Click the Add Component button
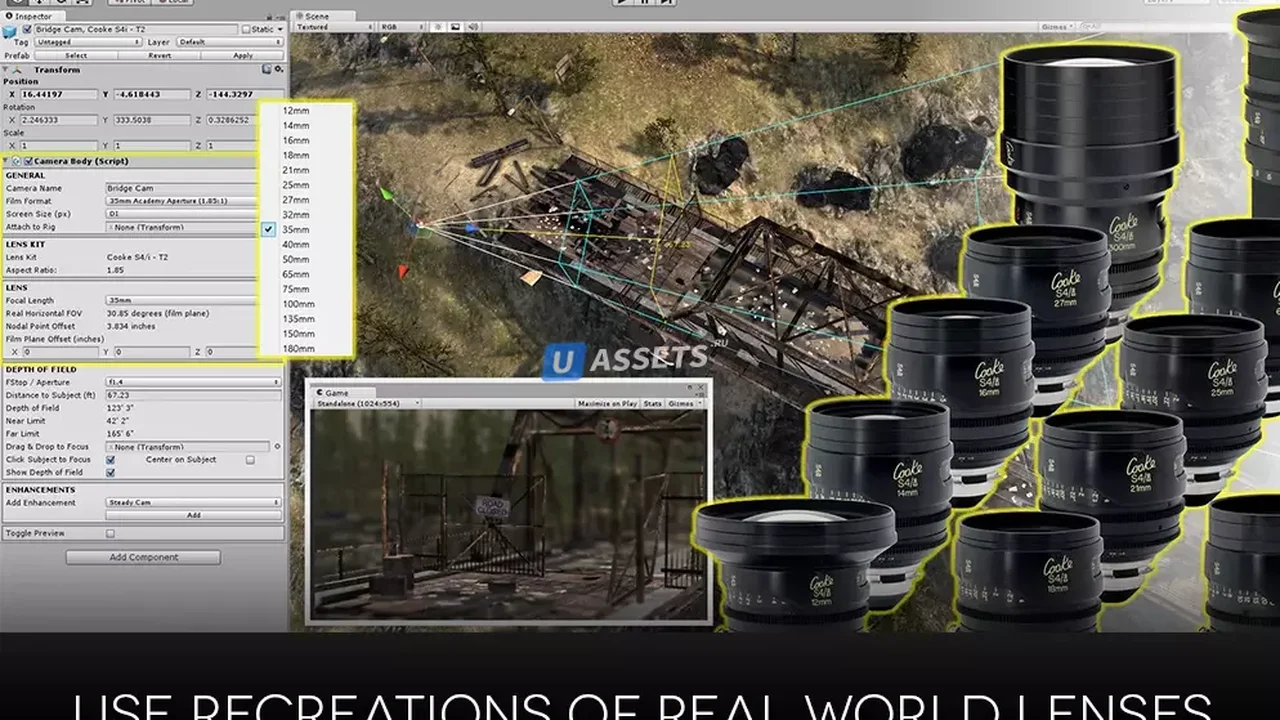The height and width of the screenshot is (720, 1280). pyautogui.click(x=143, y=557)
